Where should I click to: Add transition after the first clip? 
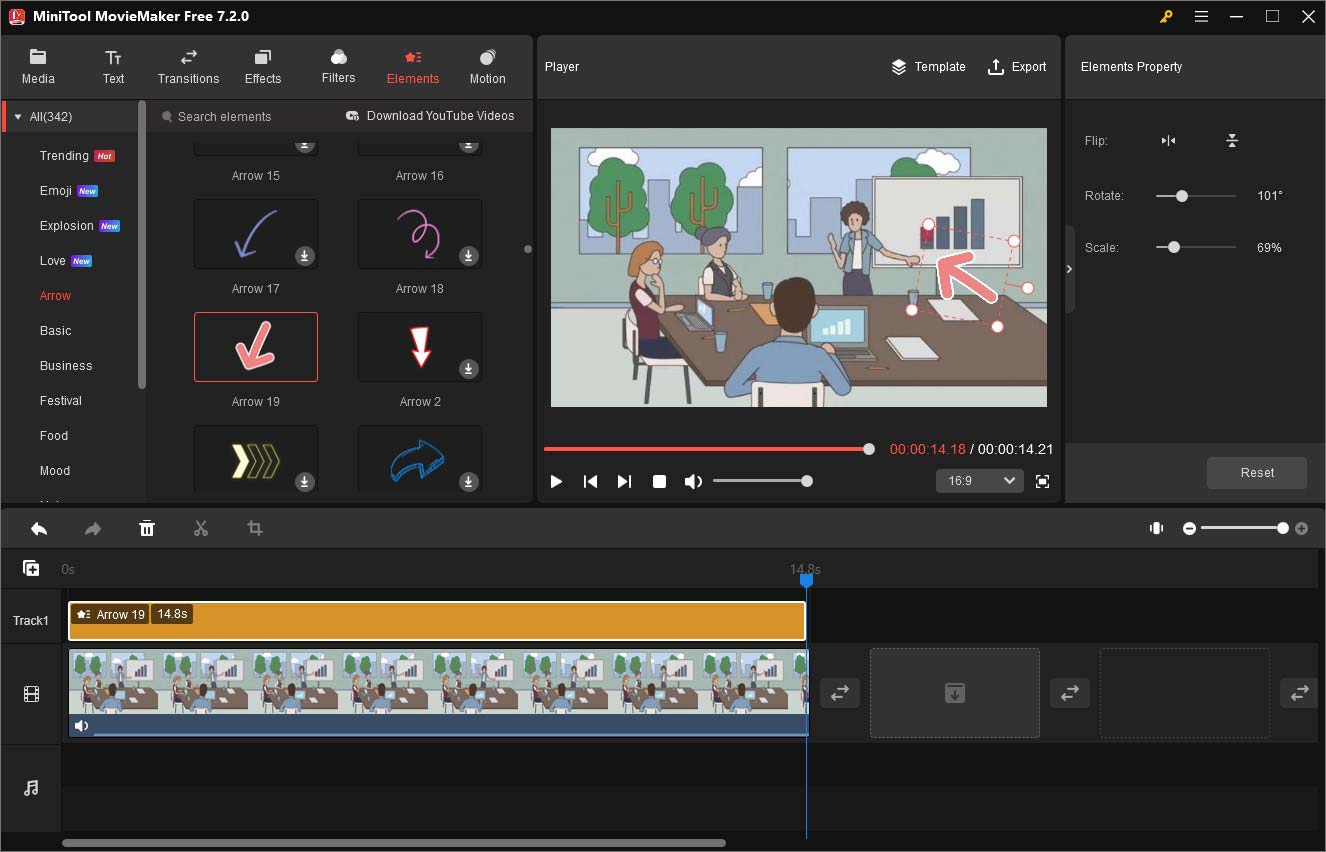(839, 693)
